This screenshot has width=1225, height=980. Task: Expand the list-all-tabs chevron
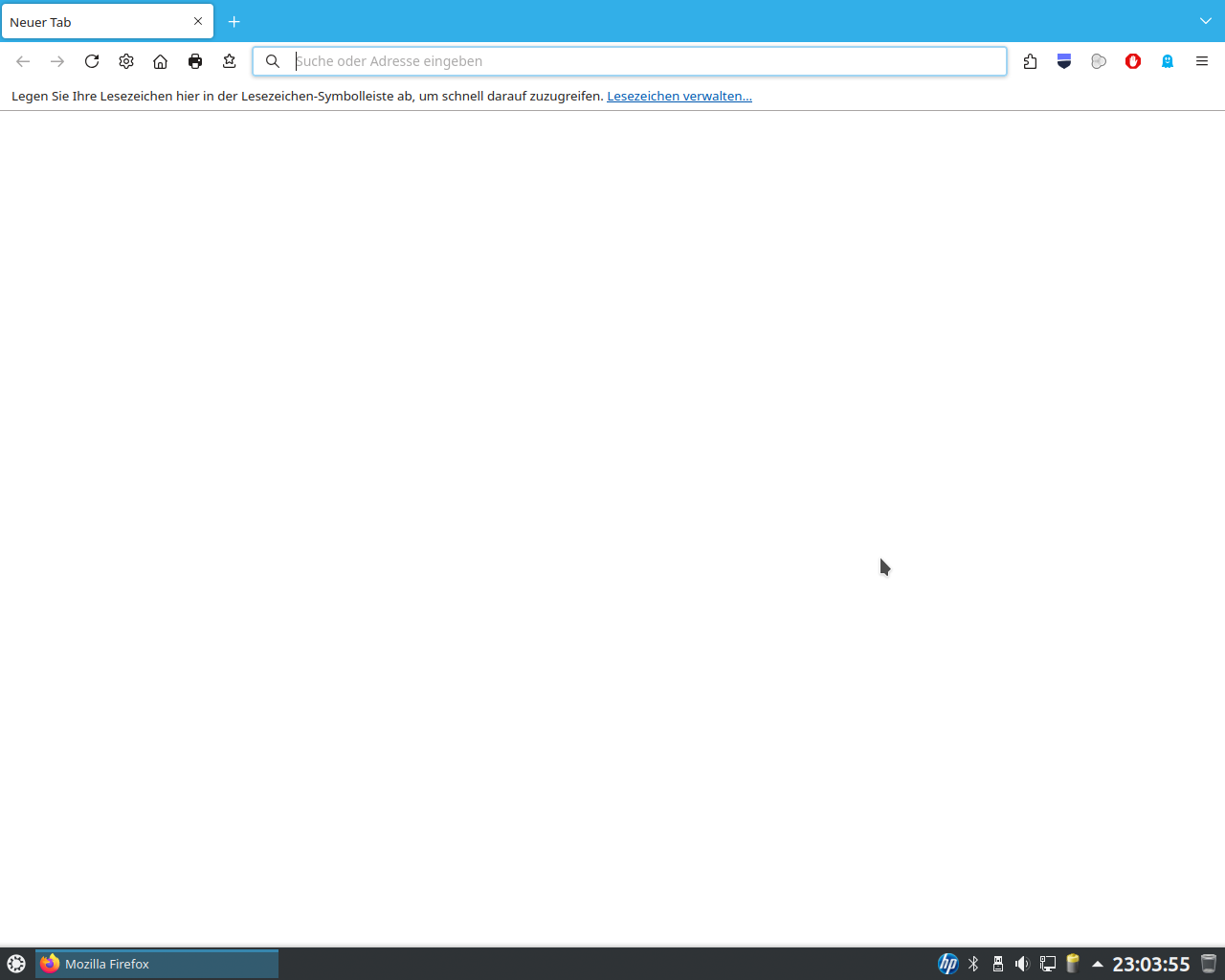(x=1206, y=21)
